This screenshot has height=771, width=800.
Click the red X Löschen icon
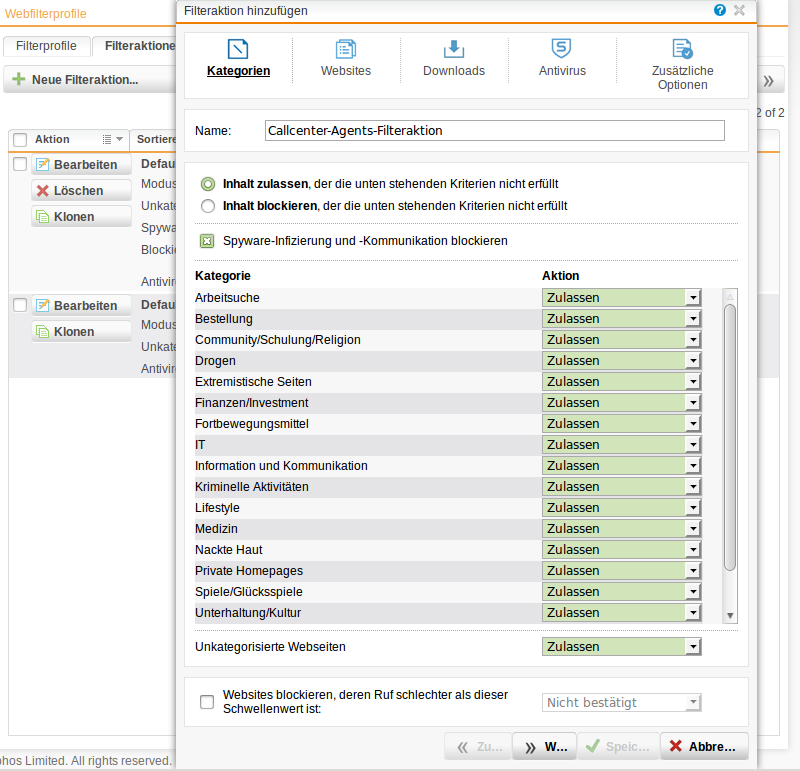tap(44, 191)
